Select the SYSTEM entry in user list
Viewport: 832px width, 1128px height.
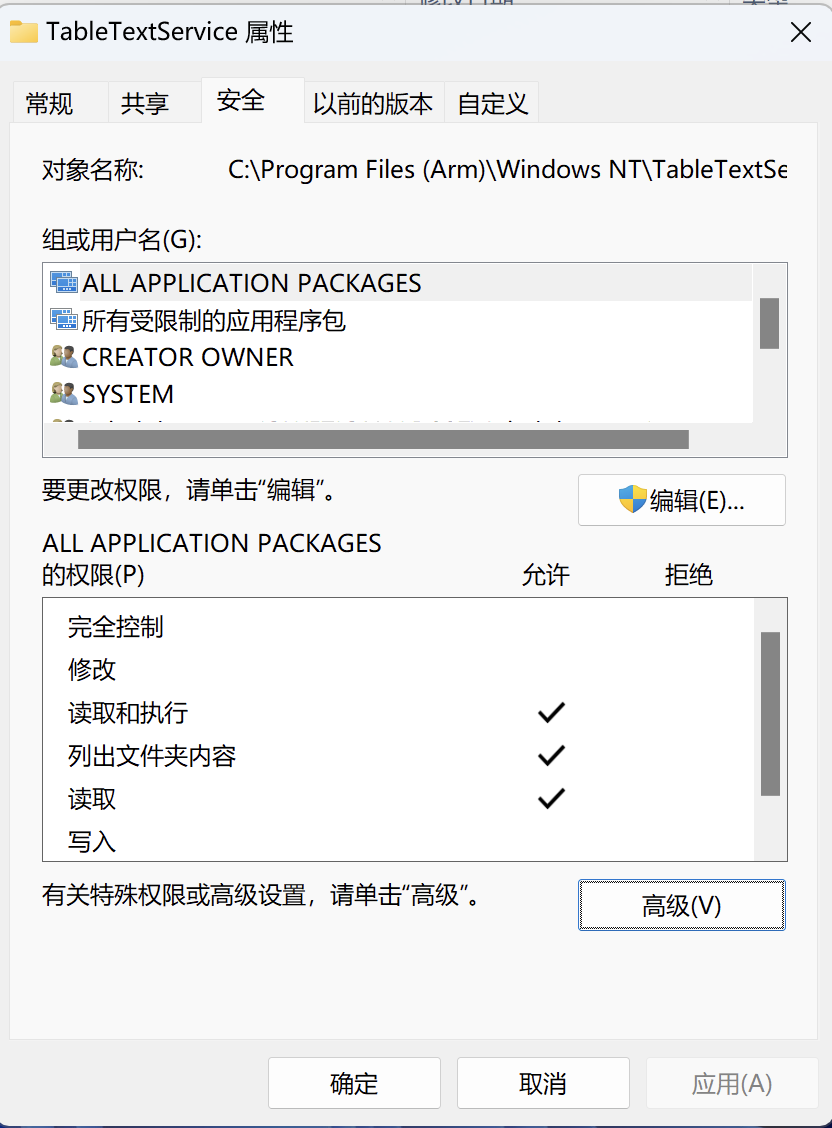pos(398,394)
